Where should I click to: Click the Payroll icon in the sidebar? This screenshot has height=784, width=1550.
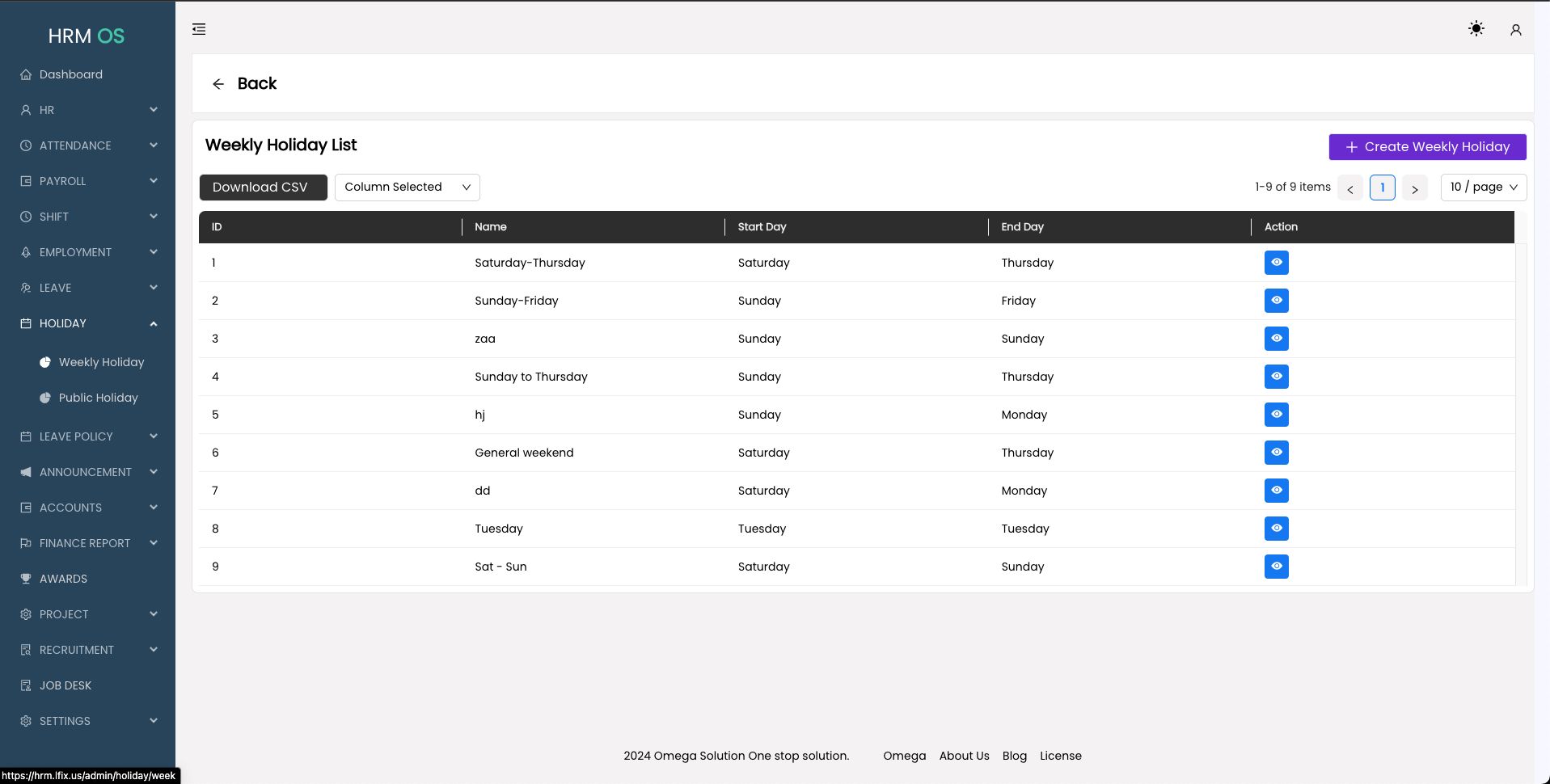pos(26,181)
